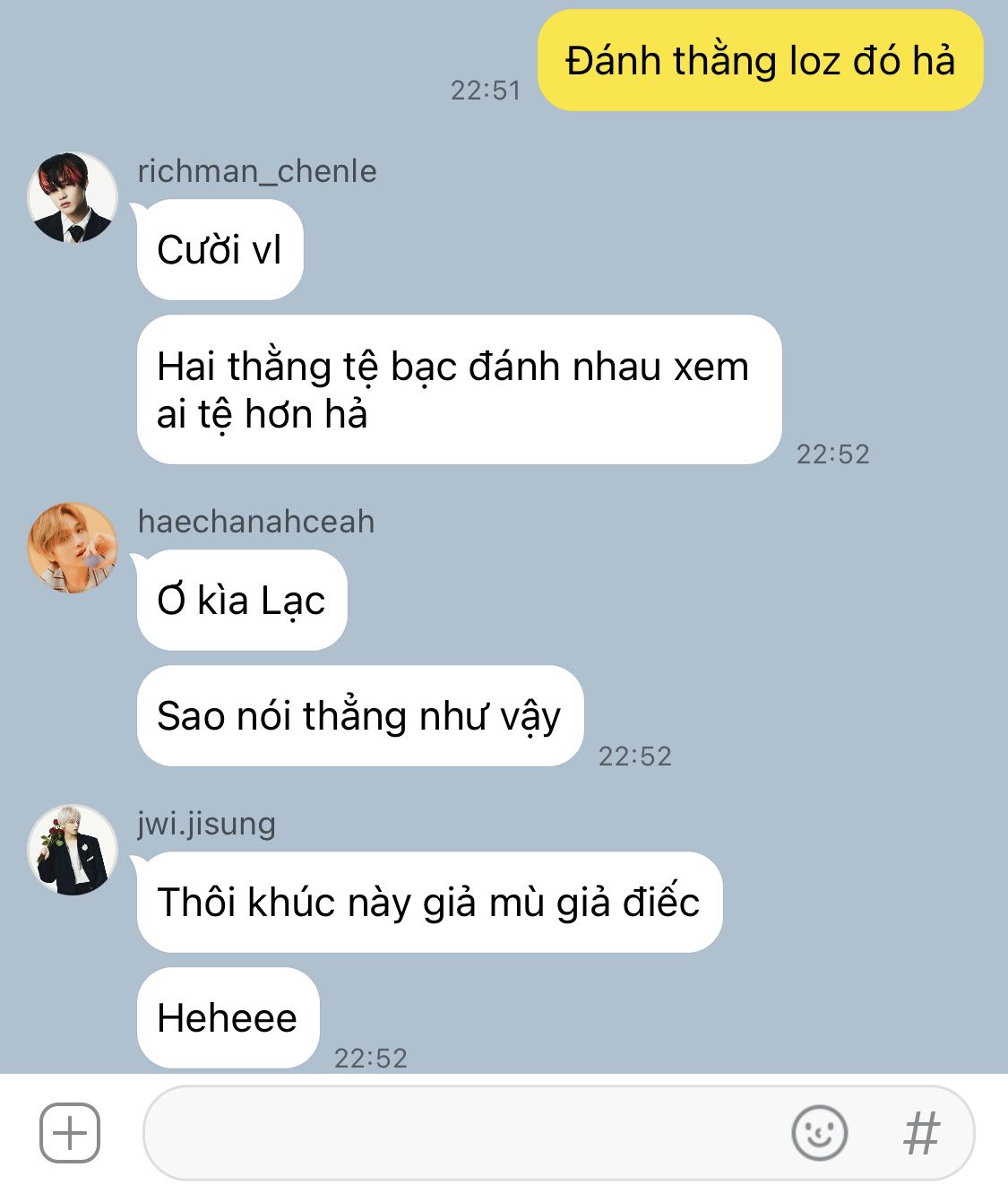Image resolution: width=1008 pixels, height=1202 pixels.
Task: Open the emoji smiley picker
Action: tap(819, 1133)
